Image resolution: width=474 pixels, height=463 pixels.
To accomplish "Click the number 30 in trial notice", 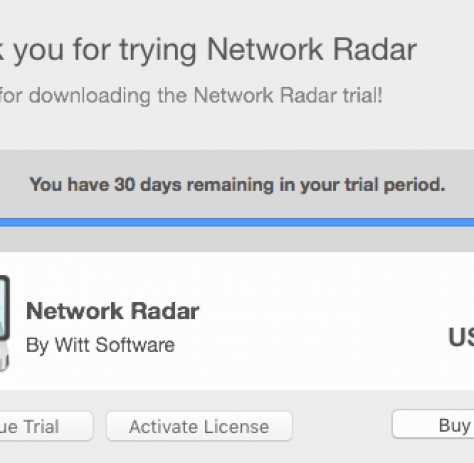I will (x=124, y=184).
